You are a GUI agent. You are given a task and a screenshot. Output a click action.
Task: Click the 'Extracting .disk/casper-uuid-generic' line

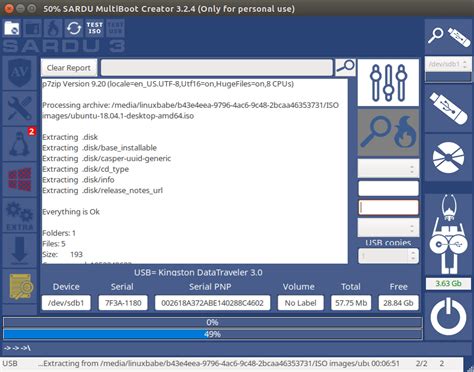tap(107, 158)
